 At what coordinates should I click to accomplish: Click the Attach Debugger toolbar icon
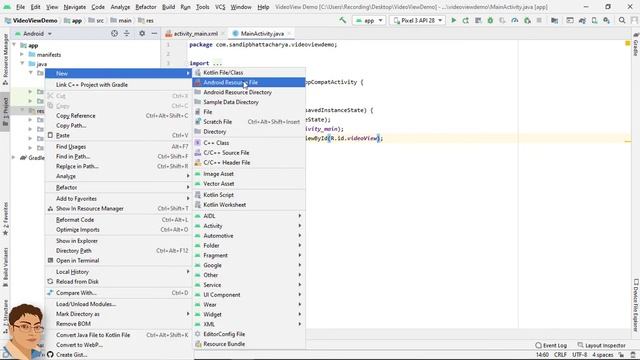(x=527, y=20)
